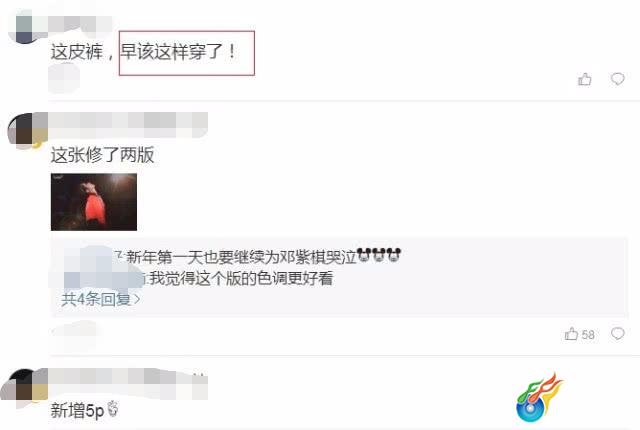Viewport: 640px width, 430px height.
Task: Click blurred username above 新增5p
Action: point(128,384)
